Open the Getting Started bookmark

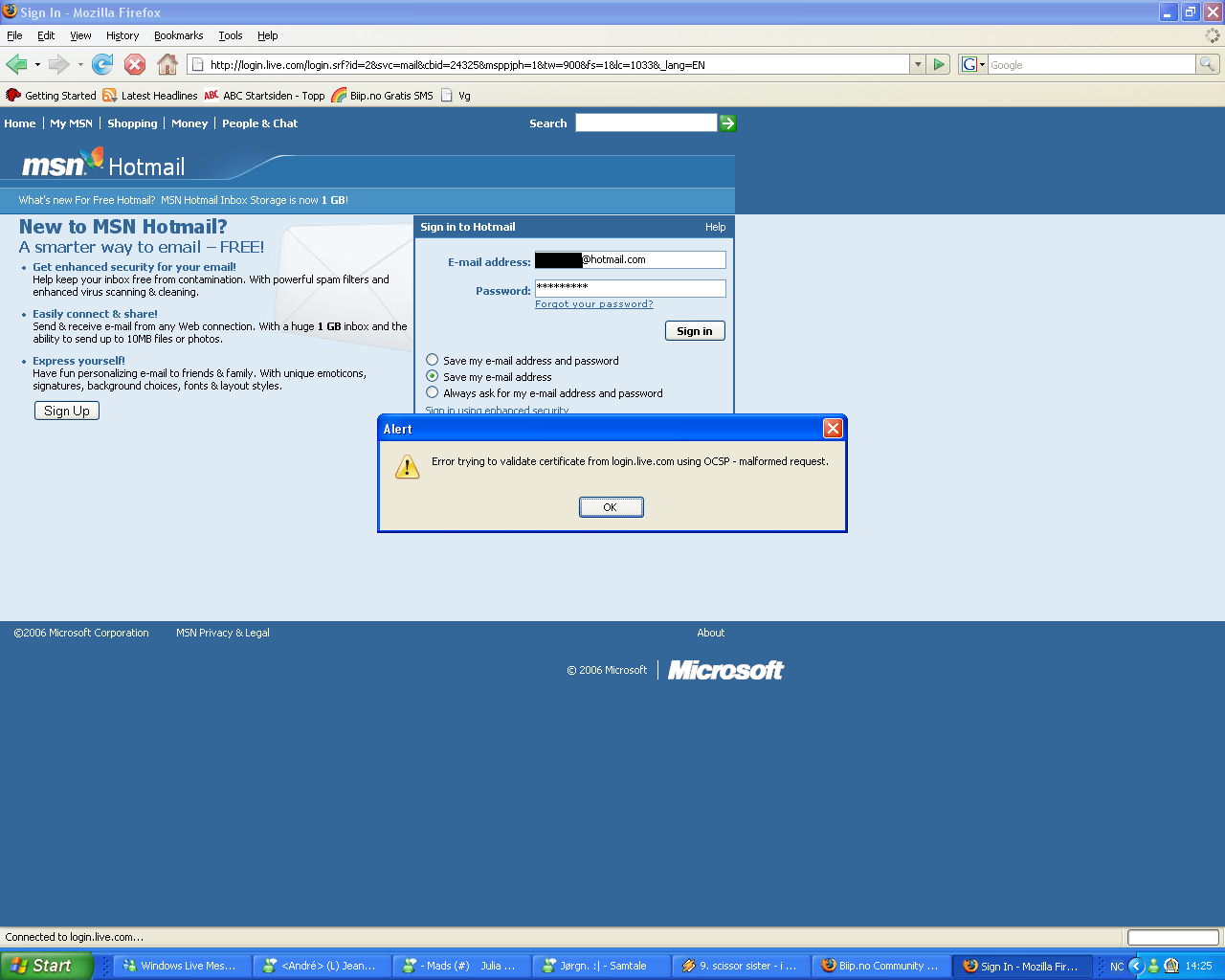[x=52, y=96]
